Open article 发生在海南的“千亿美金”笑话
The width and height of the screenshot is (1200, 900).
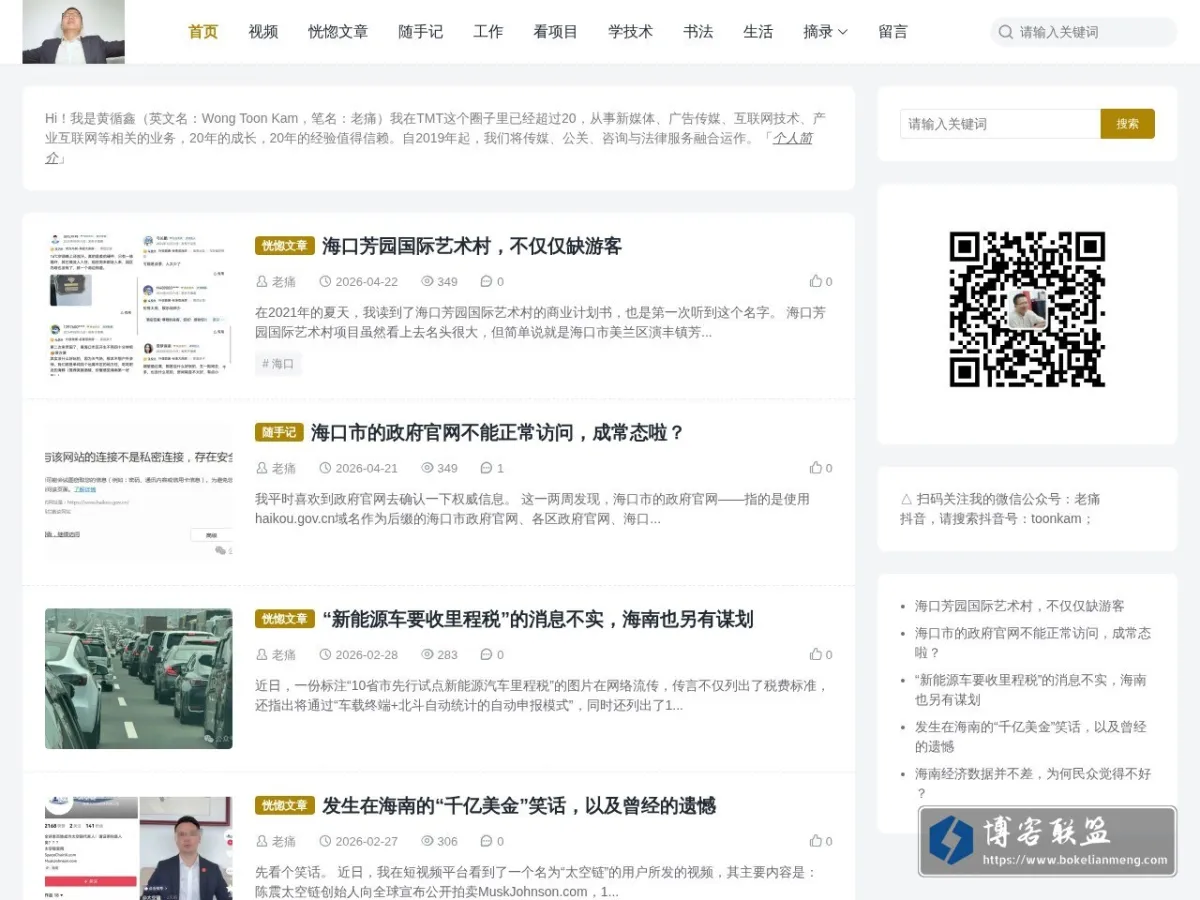[519, 805]
